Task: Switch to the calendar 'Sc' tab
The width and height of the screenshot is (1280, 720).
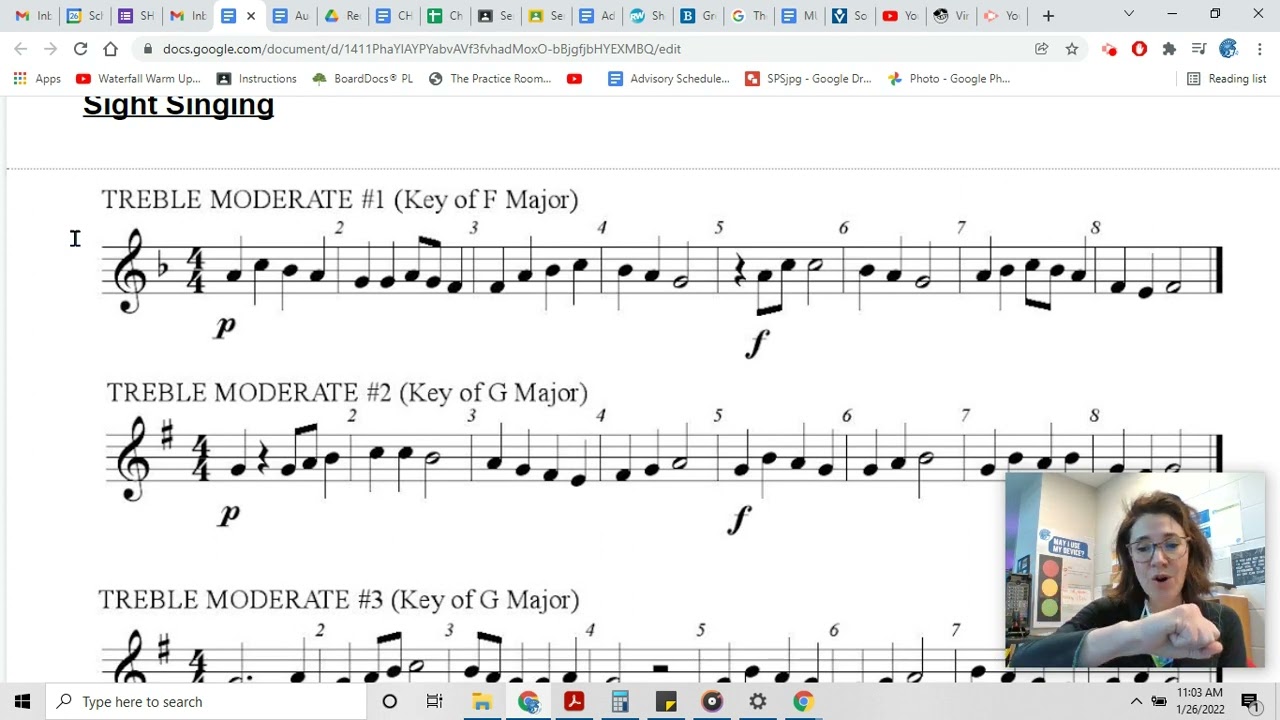Action: [x=84, y=15]
